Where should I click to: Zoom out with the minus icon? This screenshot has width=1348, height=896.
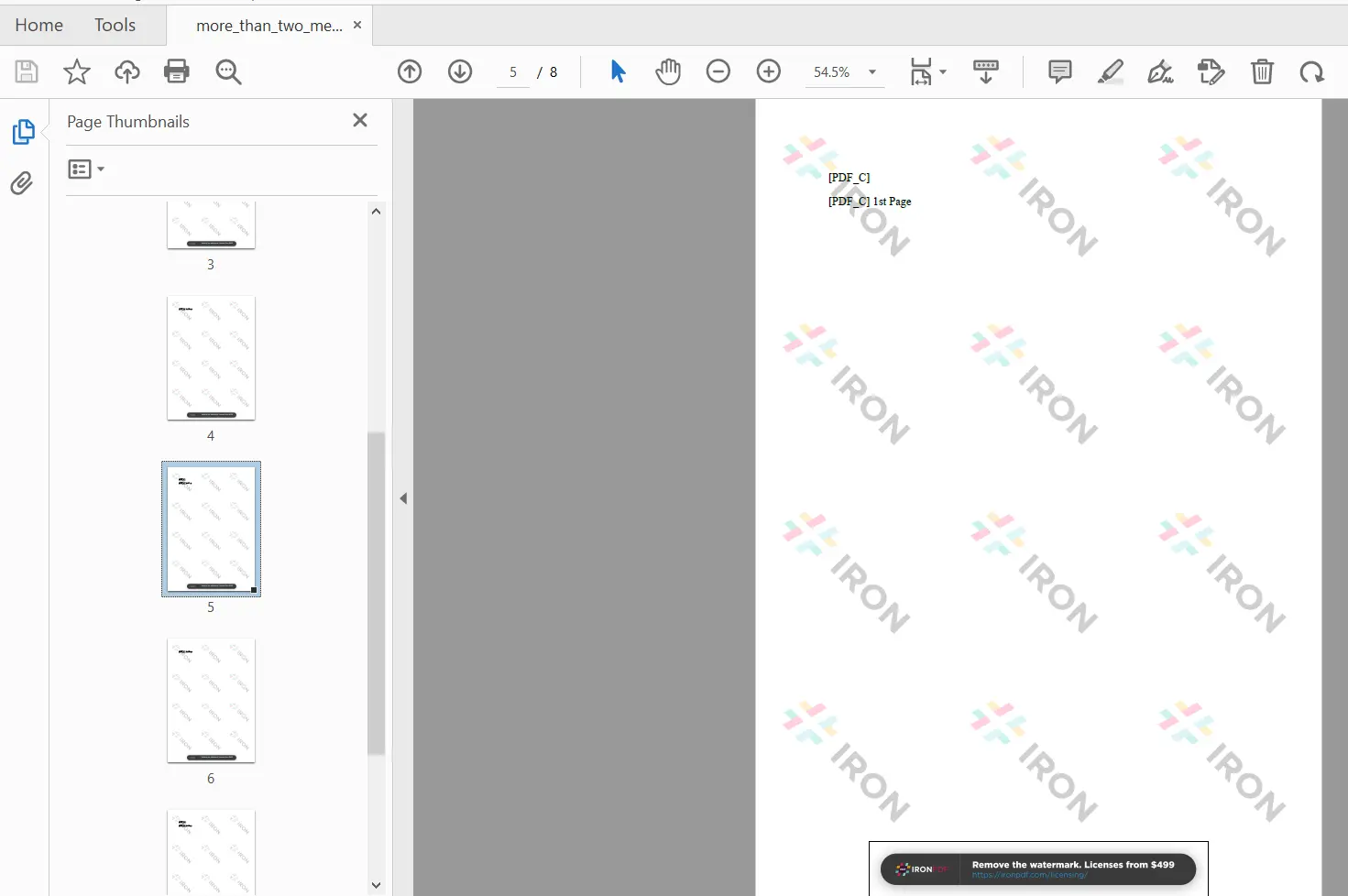click(x=718, y=71)
